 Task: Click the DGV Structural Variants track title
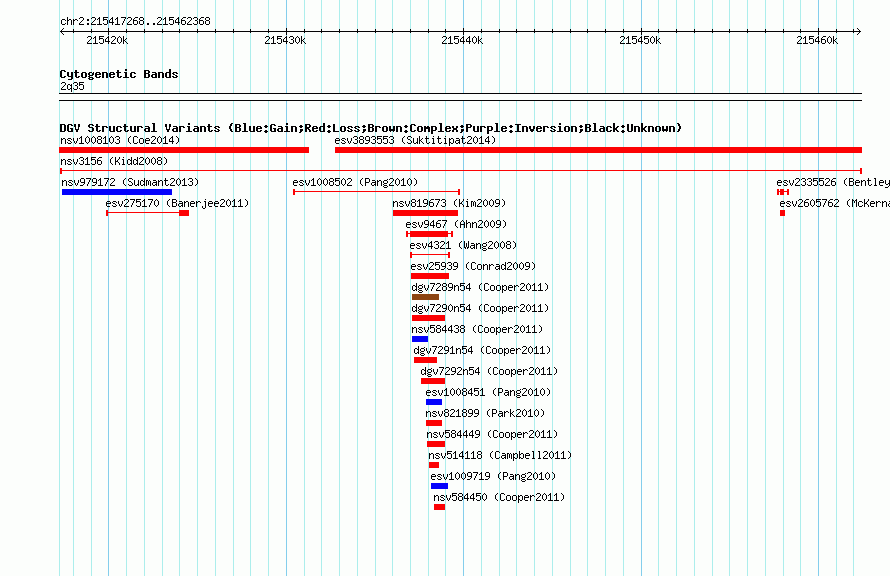click(371, 128)
